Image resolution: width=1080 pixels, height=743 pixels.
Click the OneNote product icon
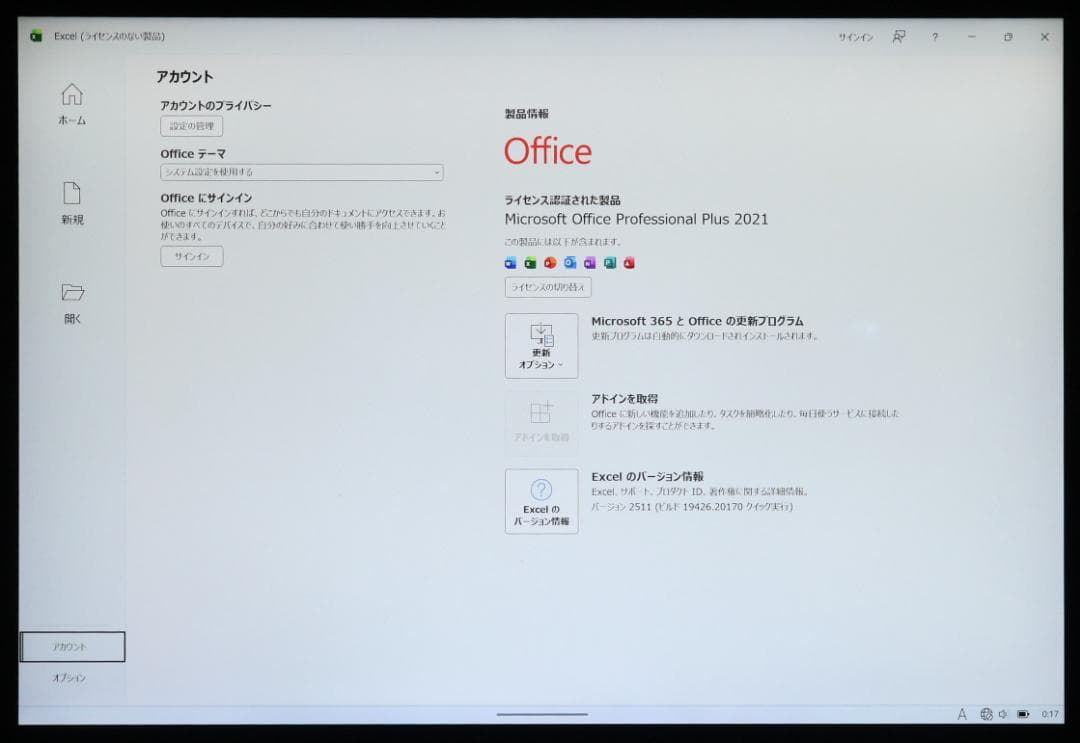(x=590, y=262)
